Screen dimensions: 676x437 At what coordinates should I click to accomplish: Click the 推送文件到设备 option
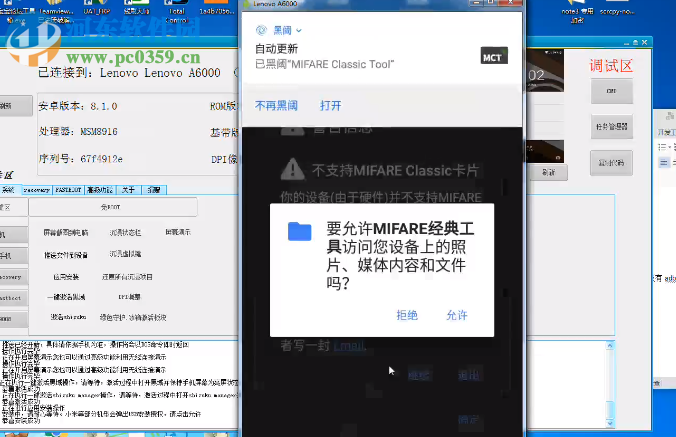pos(66,255)
